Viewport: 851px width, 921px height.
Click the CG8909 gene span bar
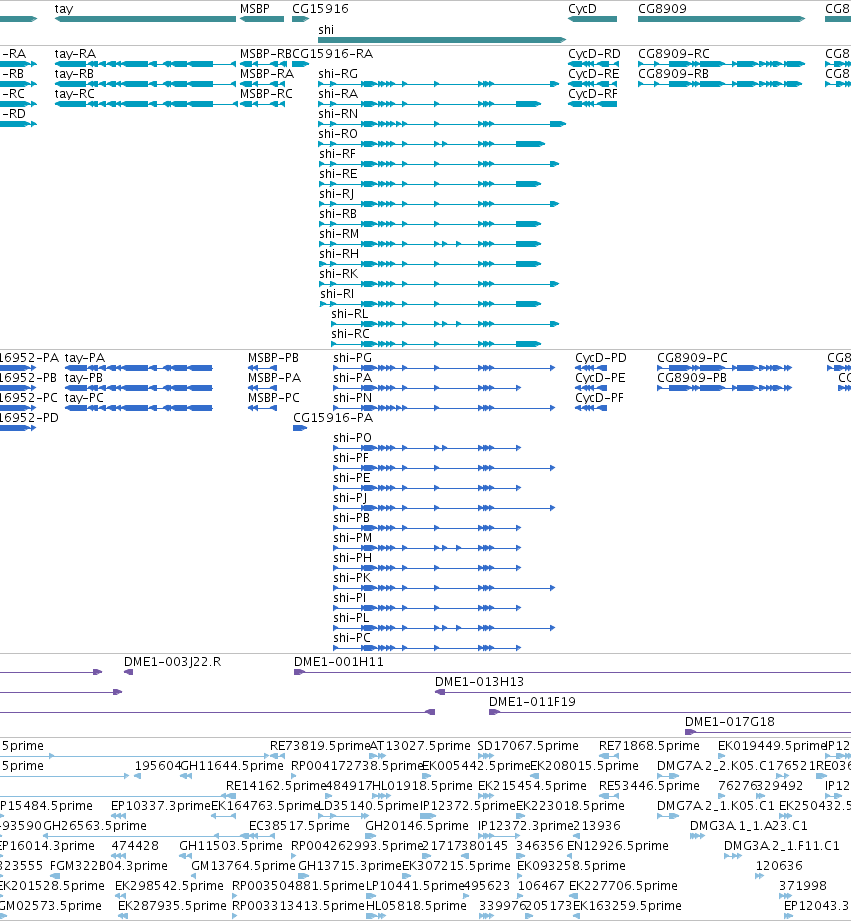point(721,19)
